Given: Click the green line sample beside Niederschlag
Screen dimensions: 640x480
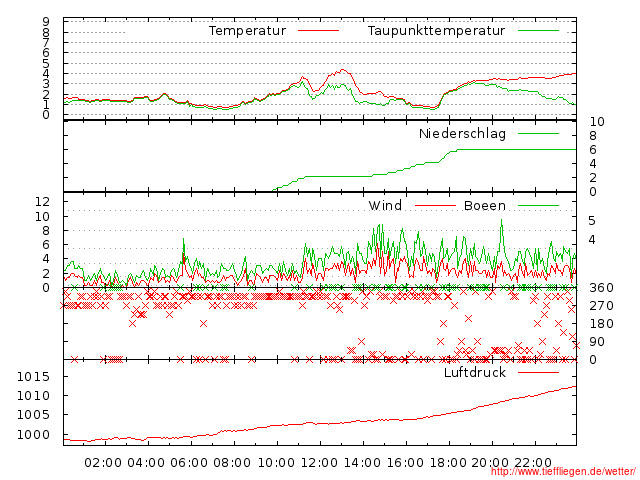Looking at the screenshot, I should pyautogui.click(x=538, y=134).
